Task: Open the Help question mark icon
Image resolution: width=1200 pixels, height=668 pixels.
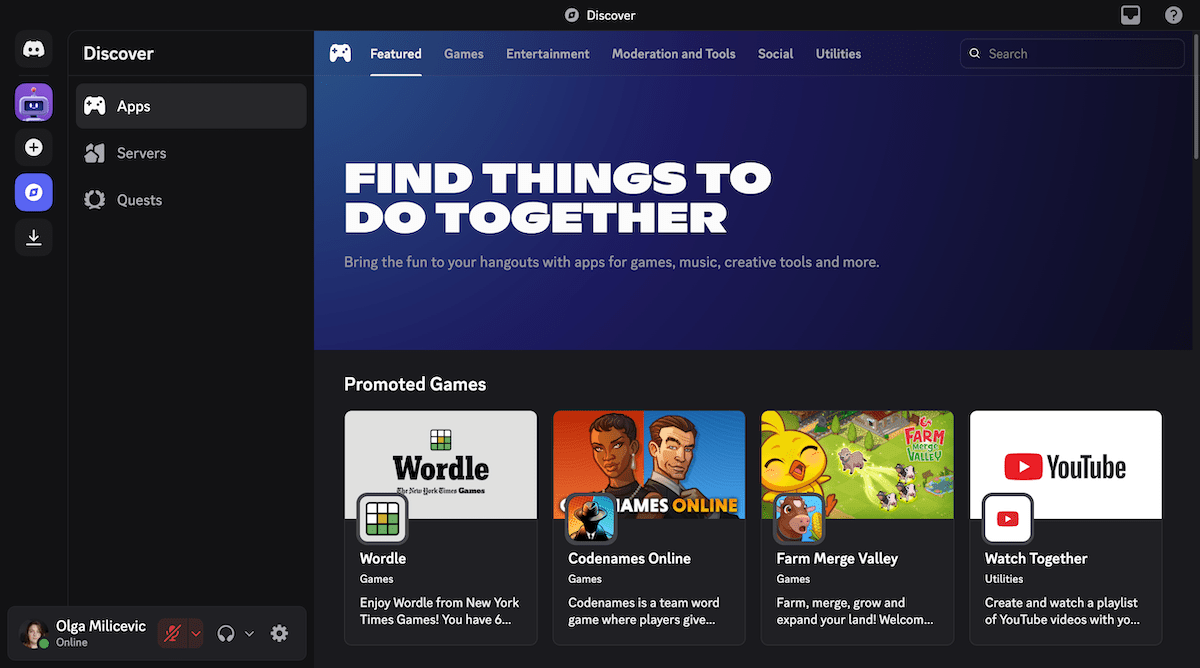Action: 1173,15
